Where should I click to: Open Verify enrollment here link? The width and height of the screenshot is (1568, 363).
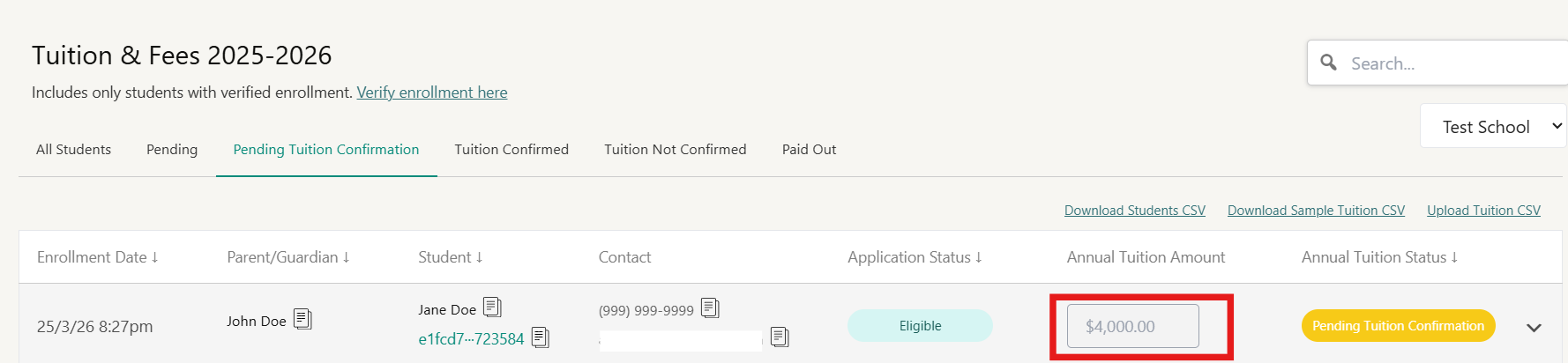click(432, 93)
